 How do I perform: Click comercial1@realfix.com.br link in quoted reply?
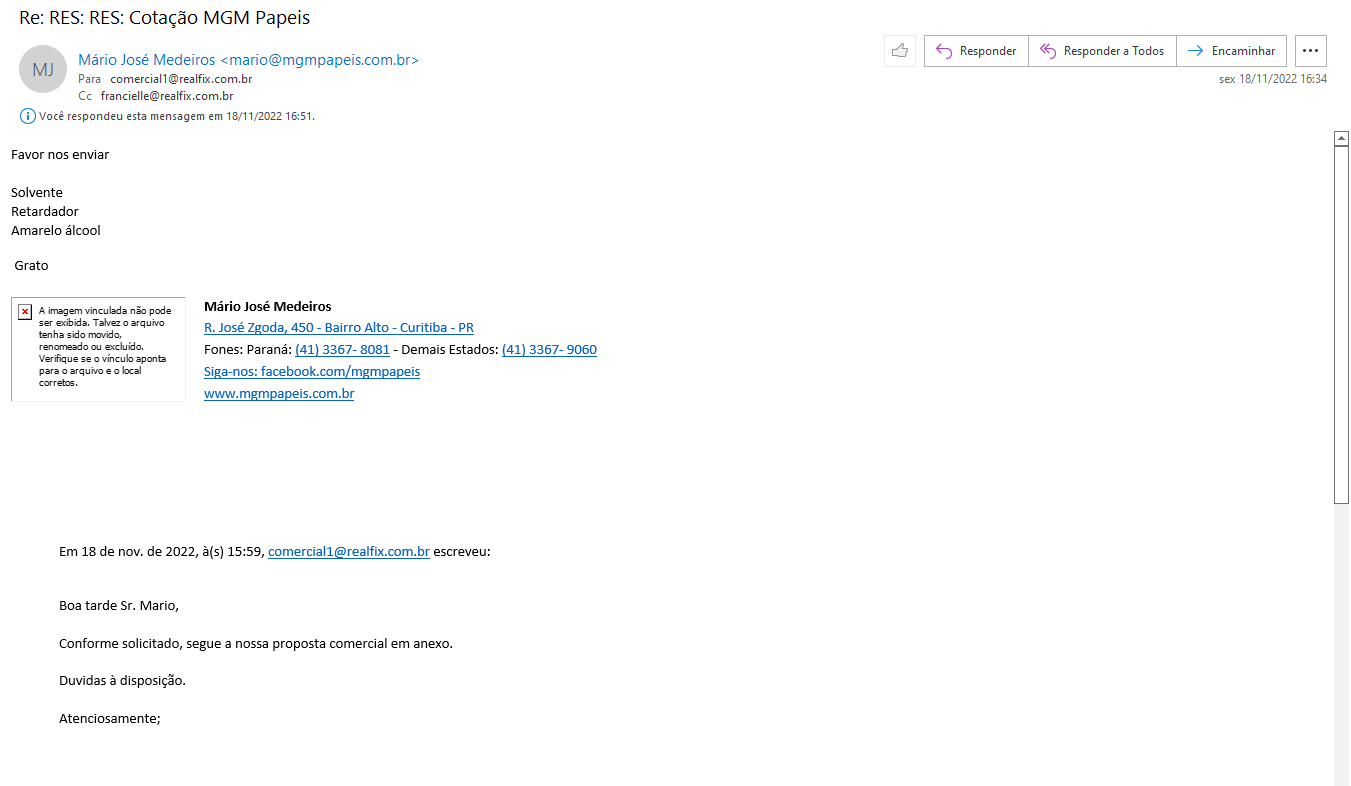tap(348, 551)
